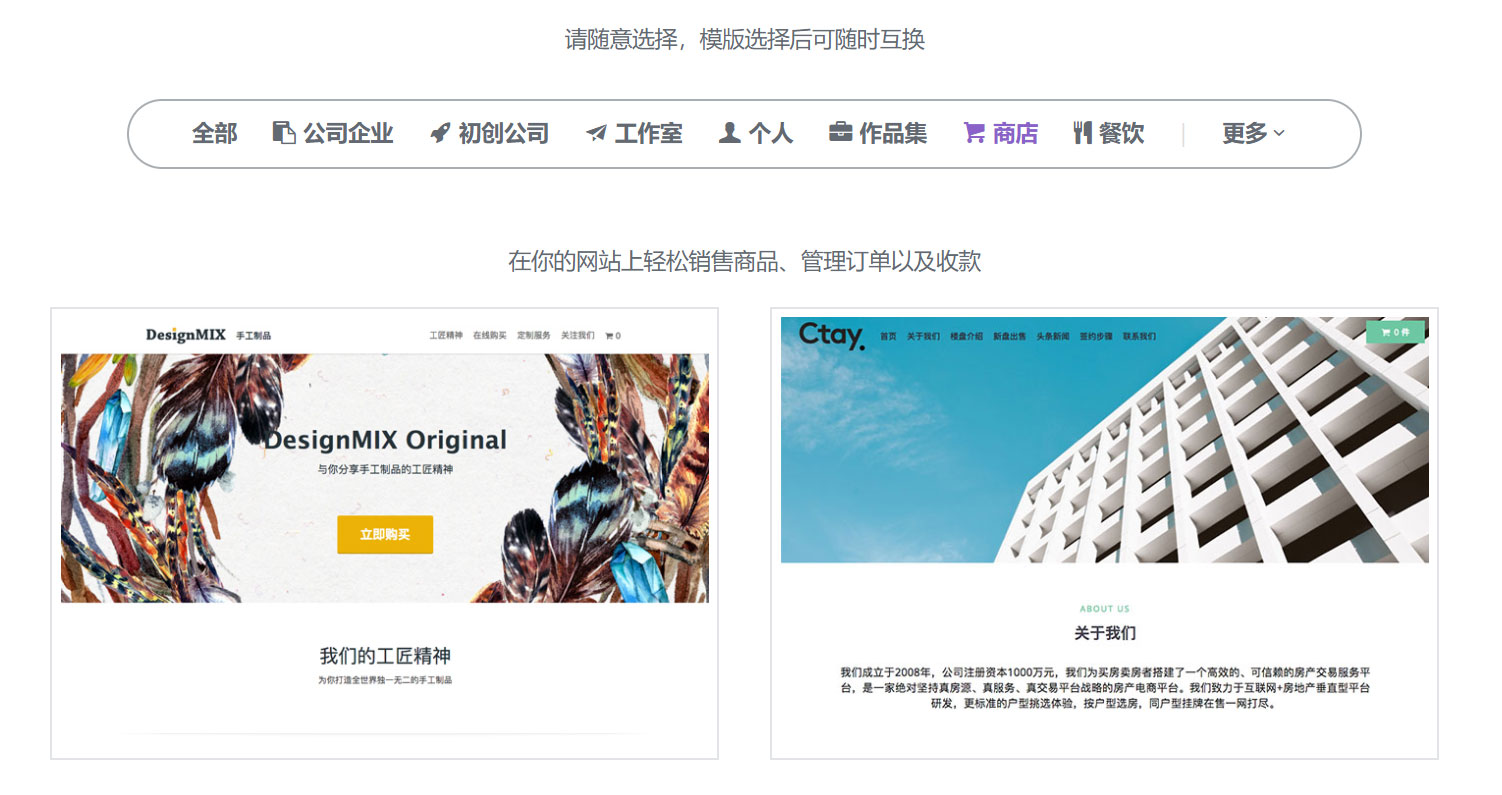
Task: Switch to the 全部 category tab
Action: click(214, 133)
